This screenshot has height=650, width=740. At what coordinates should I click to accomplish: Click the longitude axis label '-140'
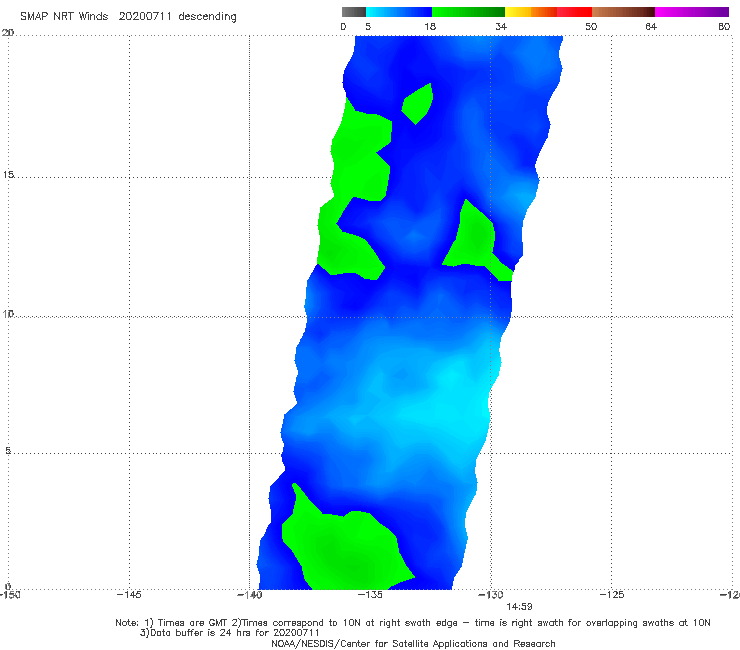[x=249, y=594]
